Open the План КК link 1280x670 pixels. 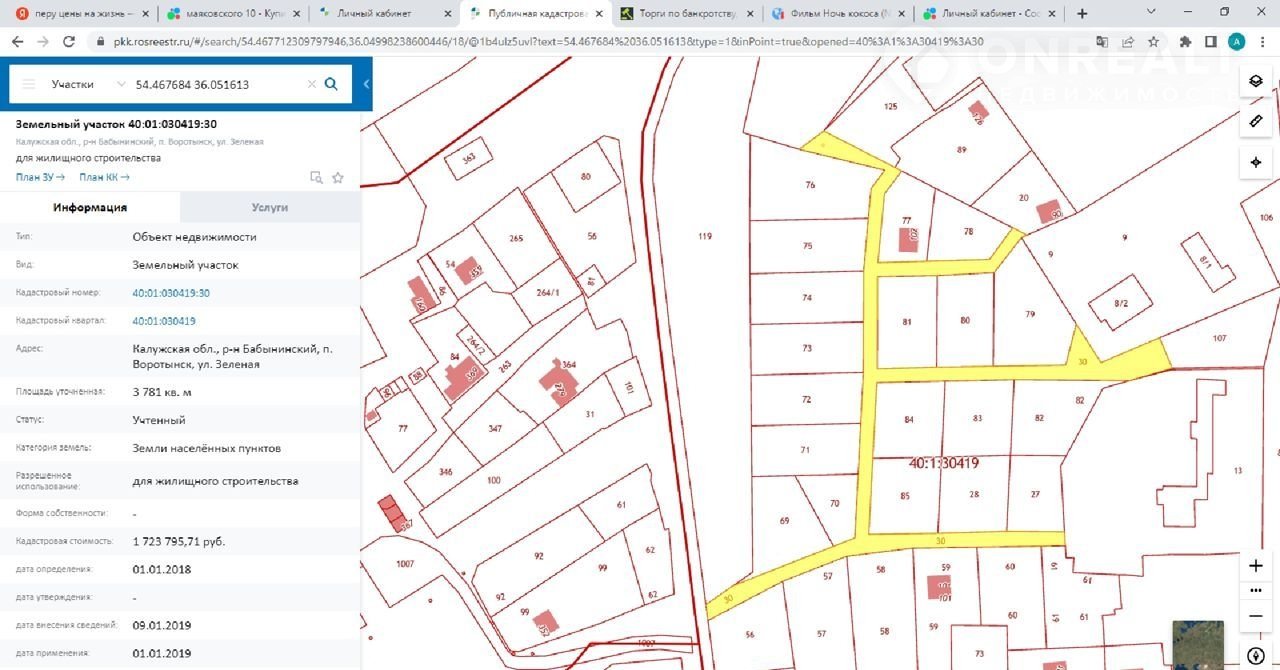(x=104, y=177)
